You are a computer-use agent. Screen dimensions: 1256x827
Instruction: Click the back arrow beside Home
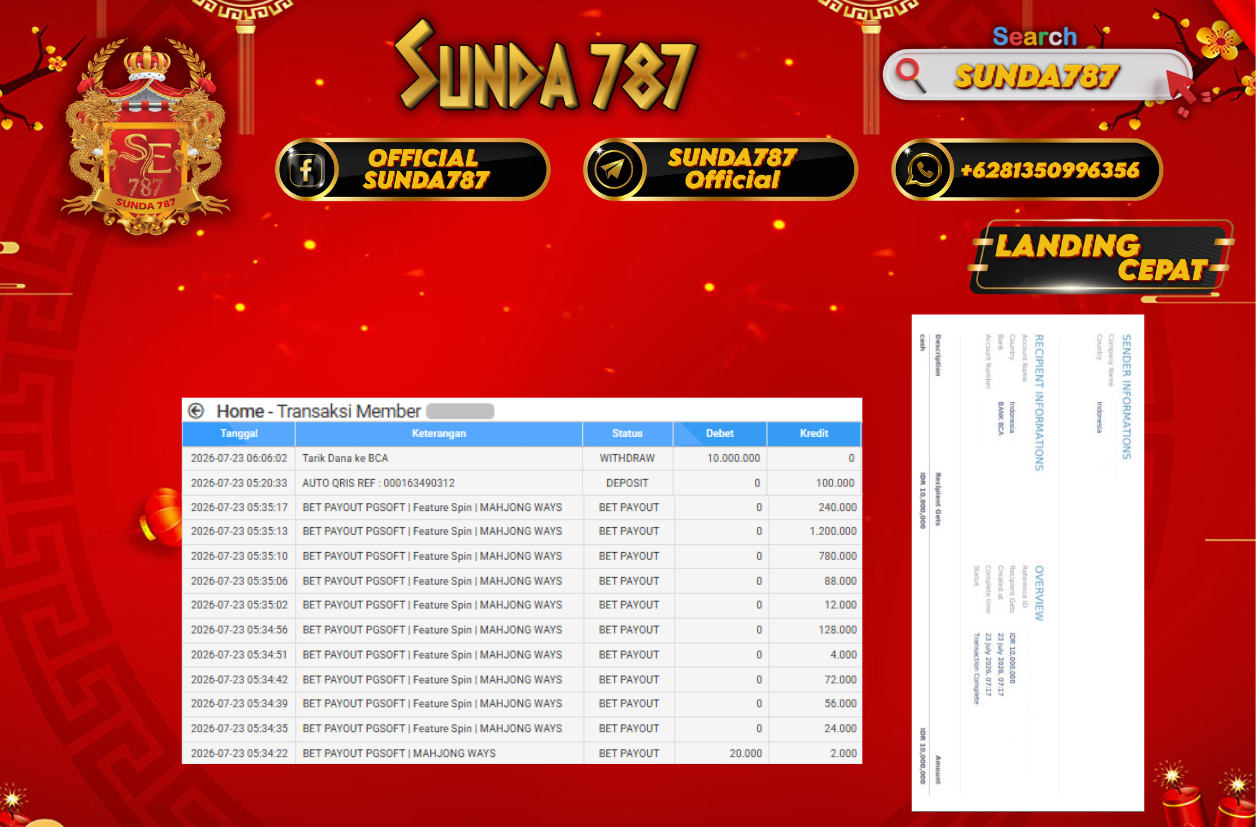[x=196, y=411]
